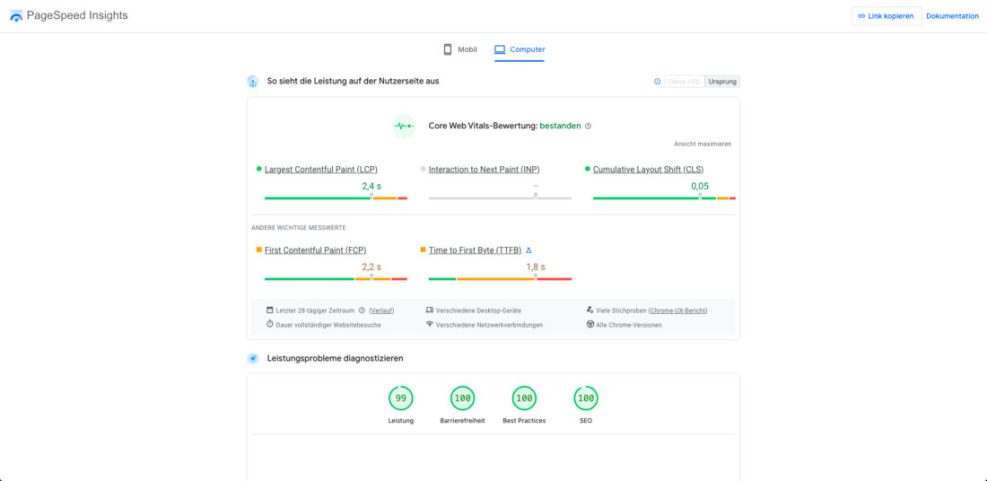Click the link icon in Link kopieren button
Image resolution: width=987 pixels, height=481 pixels.
[x=861, y=16]
